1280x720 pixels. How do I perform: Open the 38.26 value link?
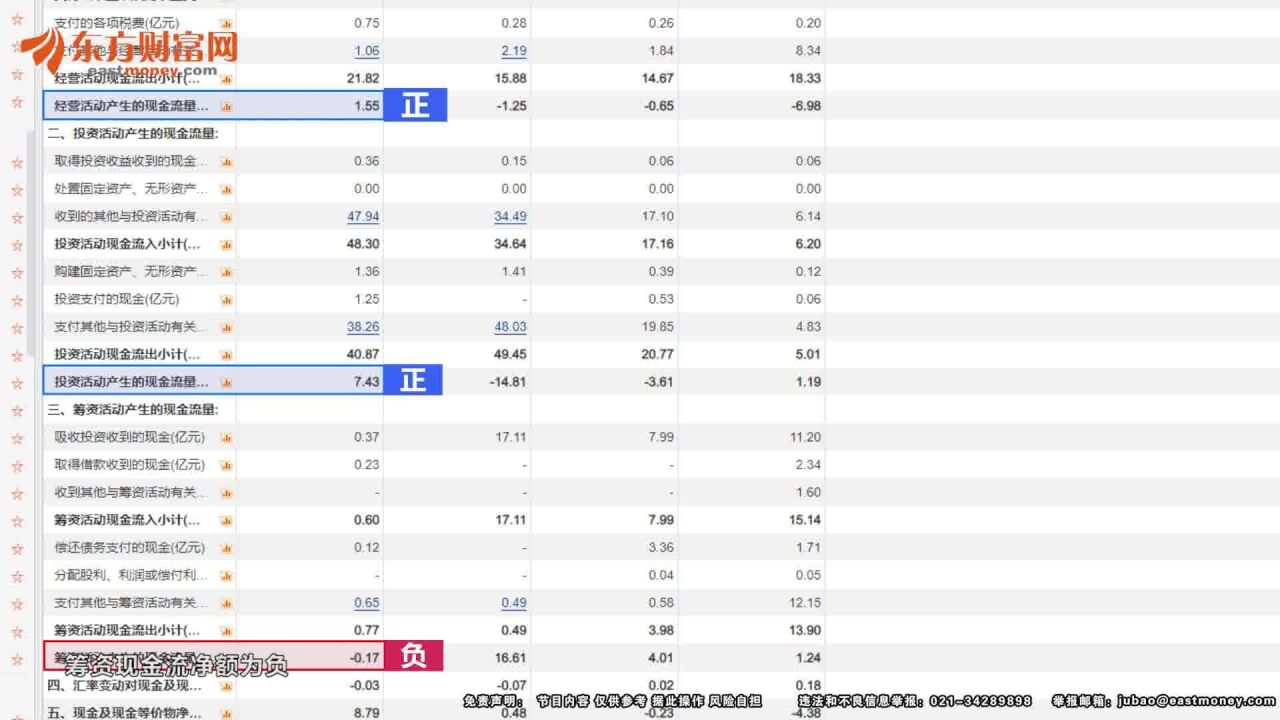pyautogui.click(x=363, y=327)
